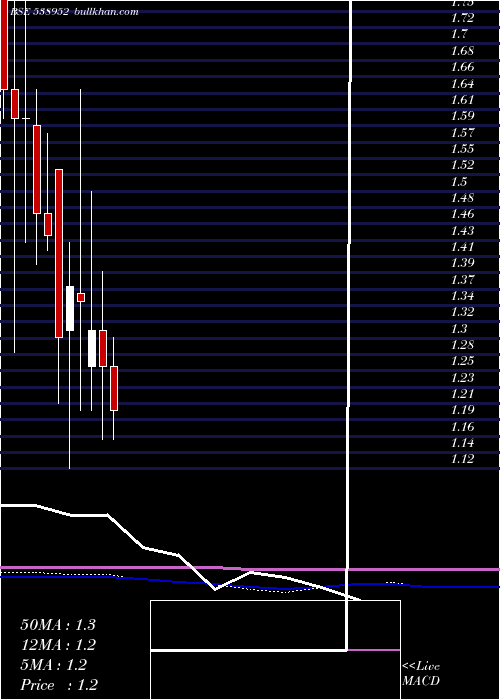The width and height of the screenshot is (500, 700).
Task: Click the 1.48 price axis label
Action: tap(462, 198)
